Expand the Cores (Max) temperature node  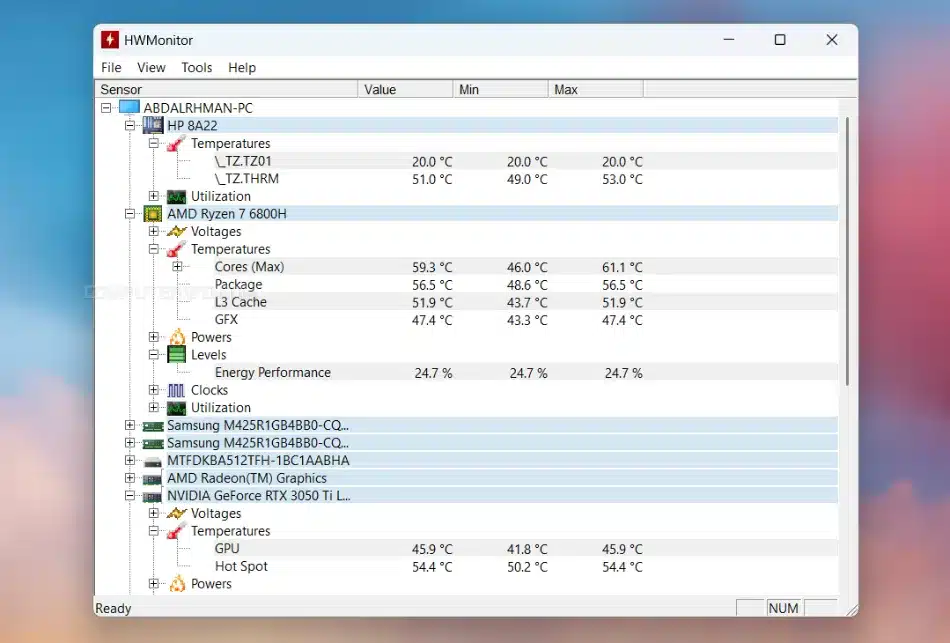[177, 267]
